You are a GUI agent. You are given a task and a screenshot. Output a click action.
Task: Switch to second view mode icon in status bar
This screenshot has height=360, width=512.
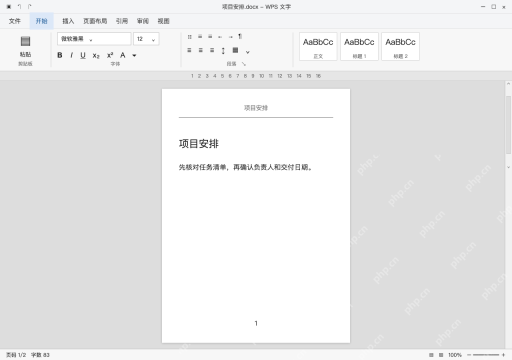click(441, 355)
